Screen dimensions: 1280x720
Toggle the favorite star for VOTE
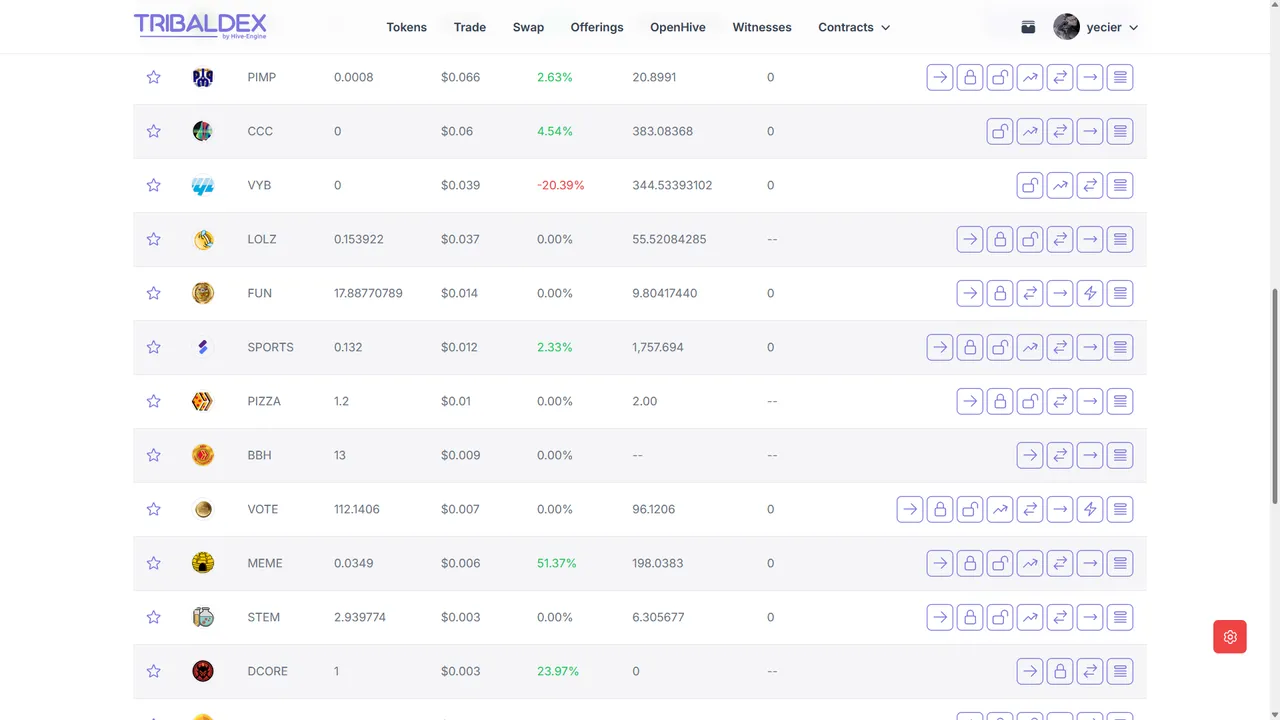coord(153,509)
